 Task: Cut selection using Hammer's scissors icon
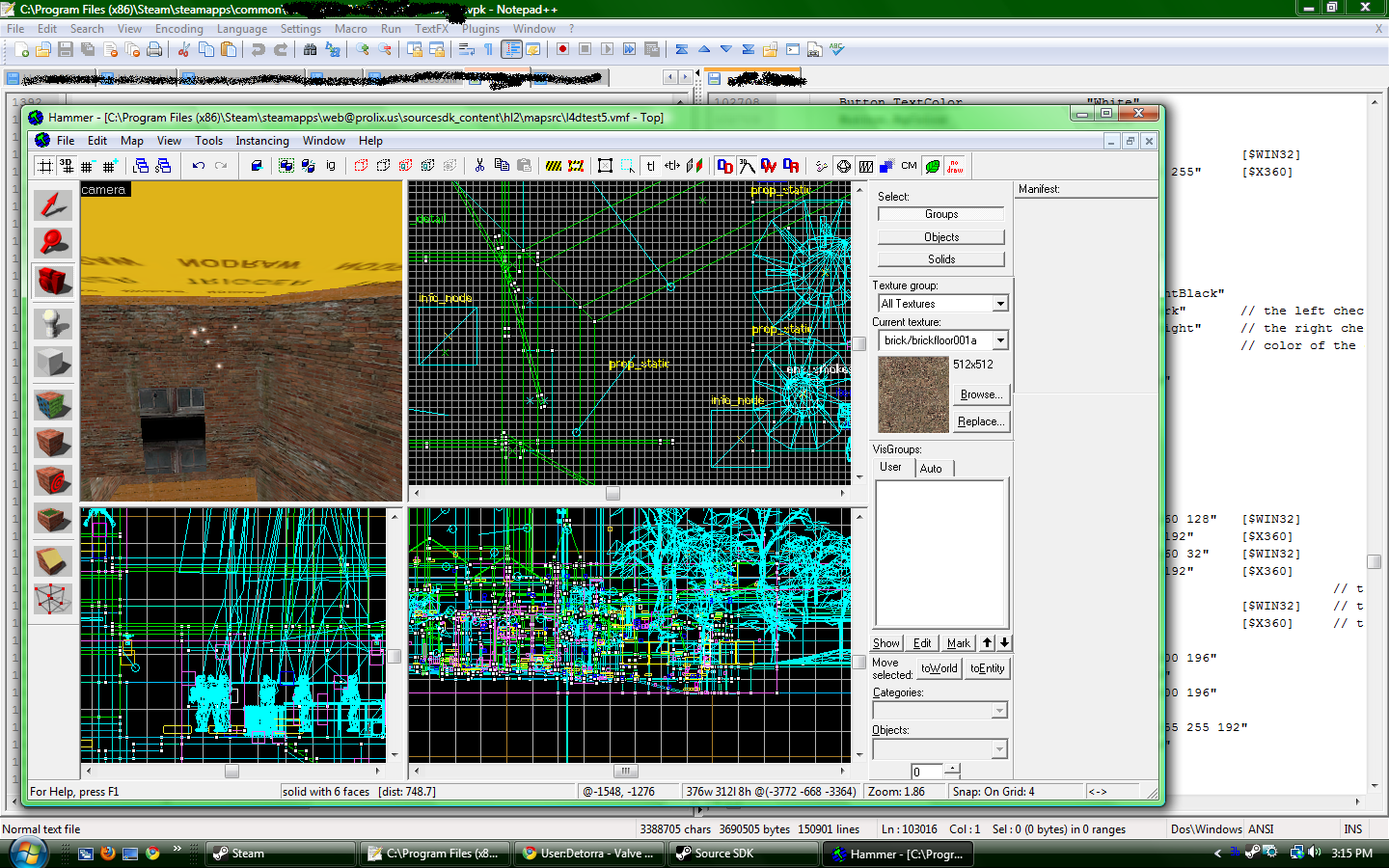click(479, 166)
